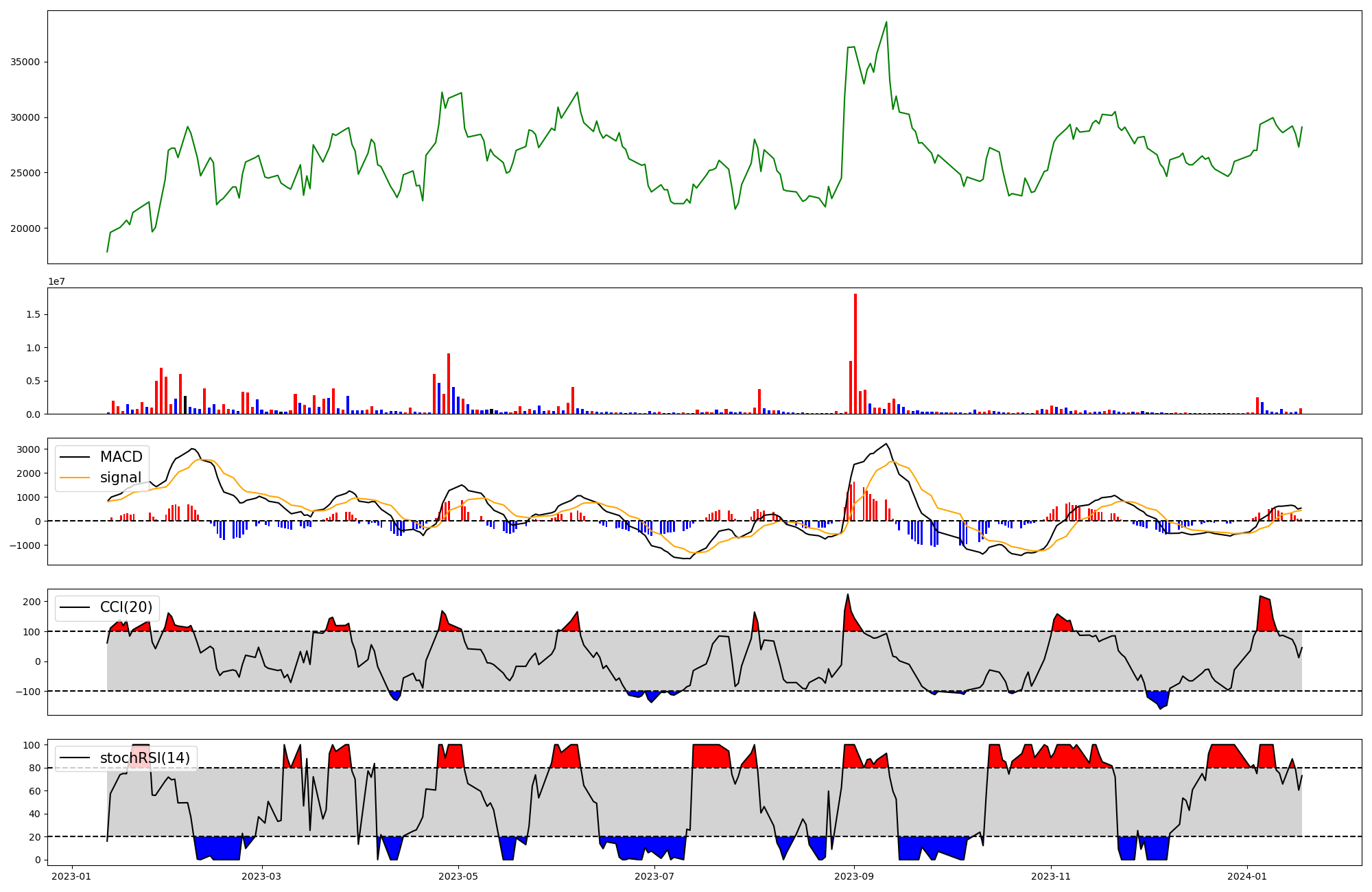Click the -100 CCI axis label
The height and width of the screenshot is (892, 1372).
click(x=27, y=692)
